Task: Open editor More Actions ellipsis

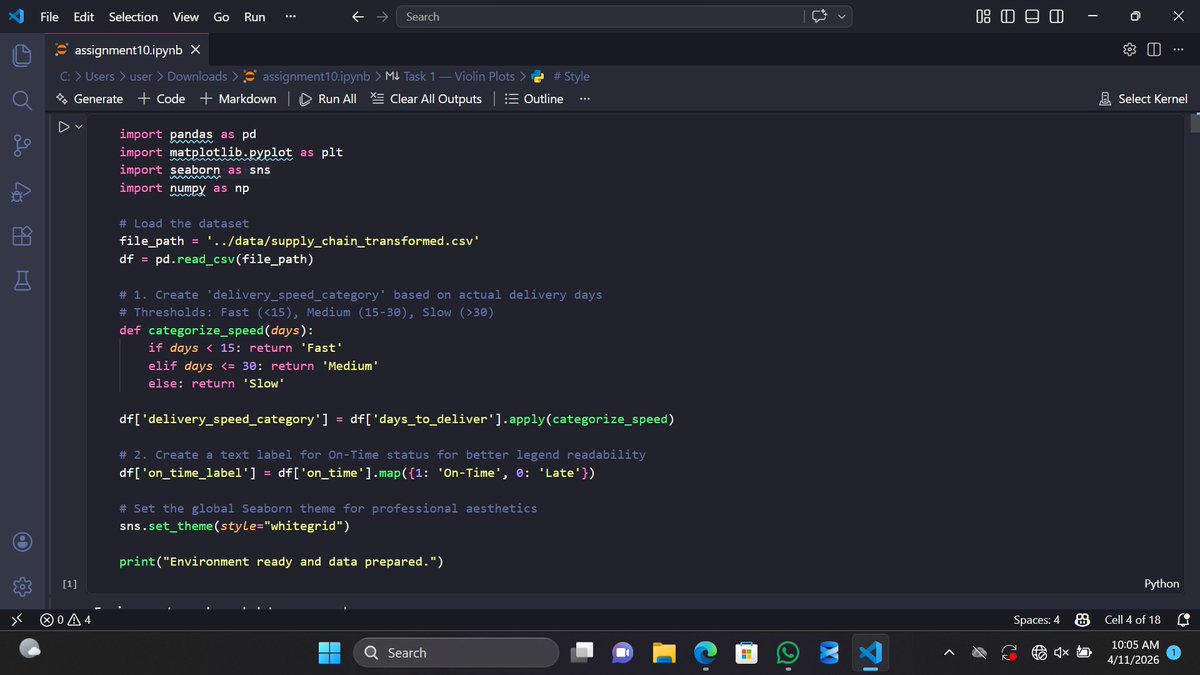Action: (1179, 50)
